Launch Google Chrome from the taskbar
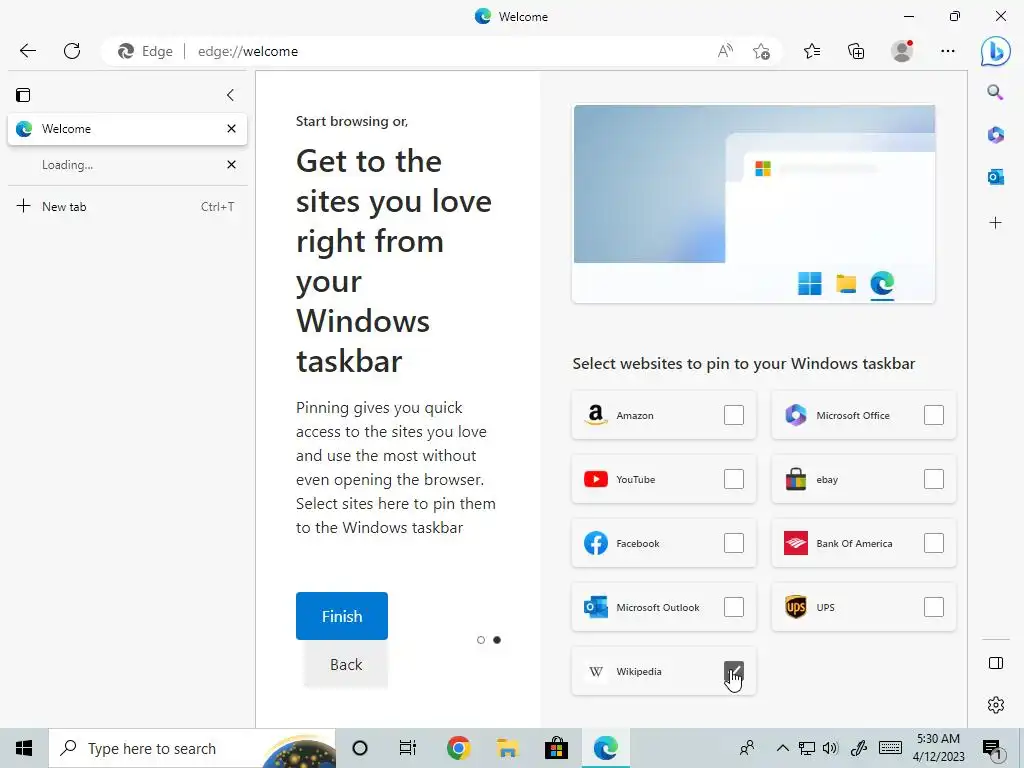The image size is (1024, 768). [x=458, y=748]
